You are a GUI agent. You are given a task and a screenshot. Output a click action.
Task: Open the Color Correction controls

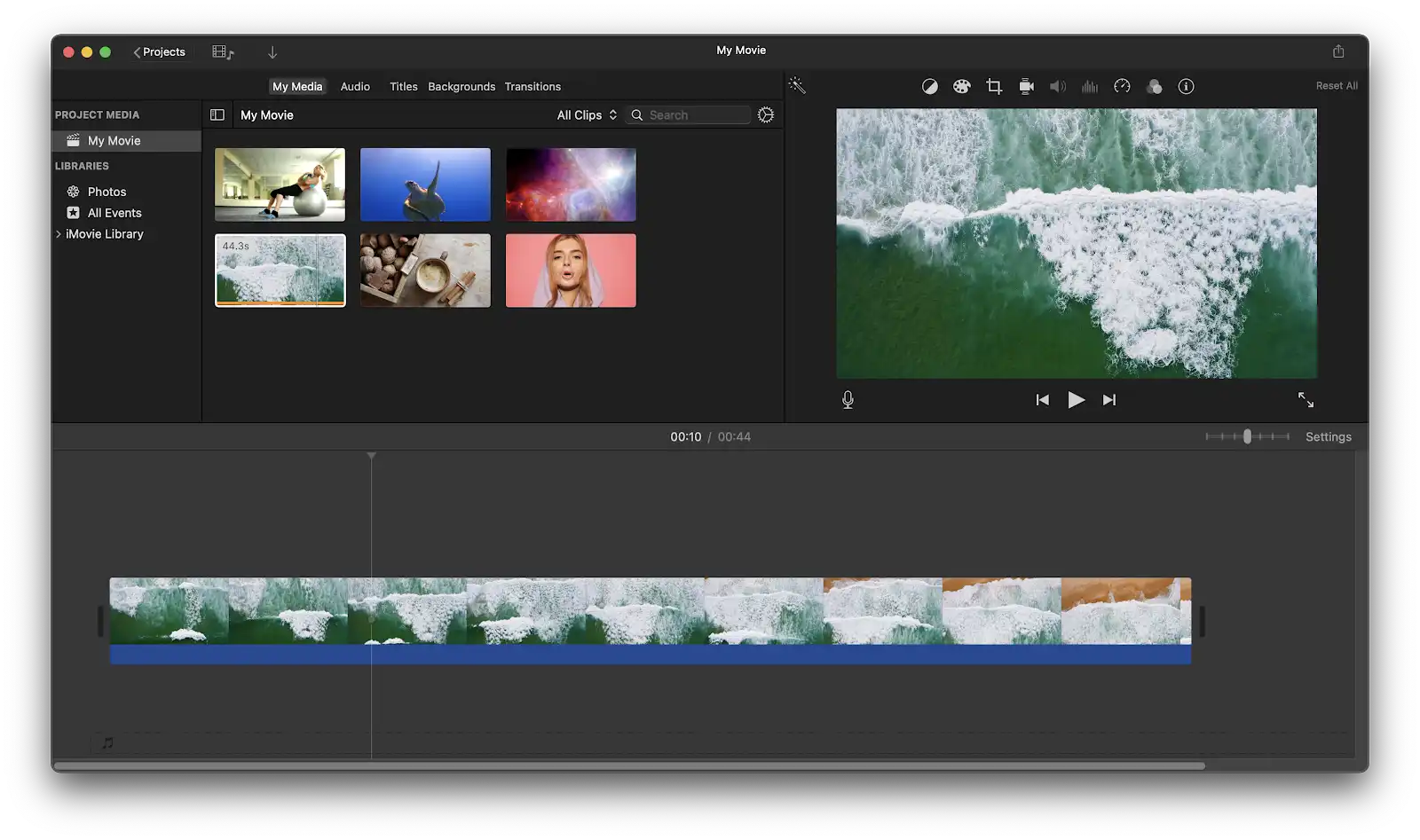tap(961, 86)
